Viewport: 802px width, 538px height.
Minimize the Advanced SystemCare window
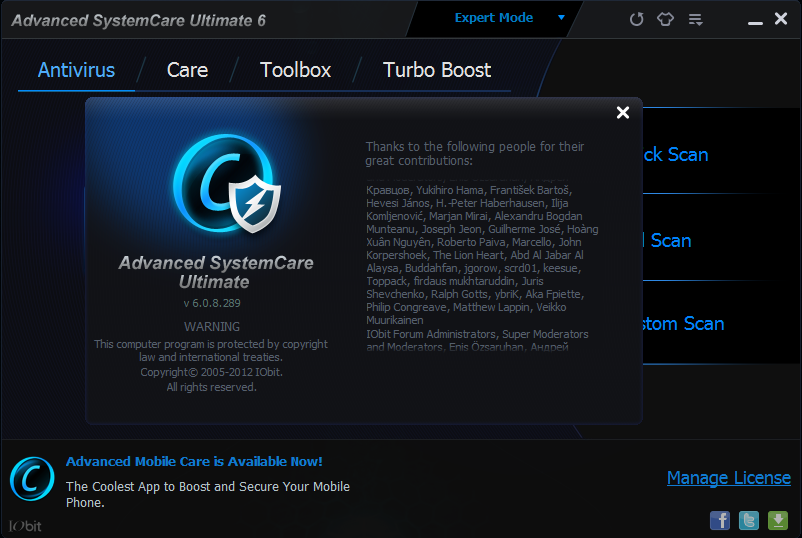pyautogui.click(x=755, y=22)
